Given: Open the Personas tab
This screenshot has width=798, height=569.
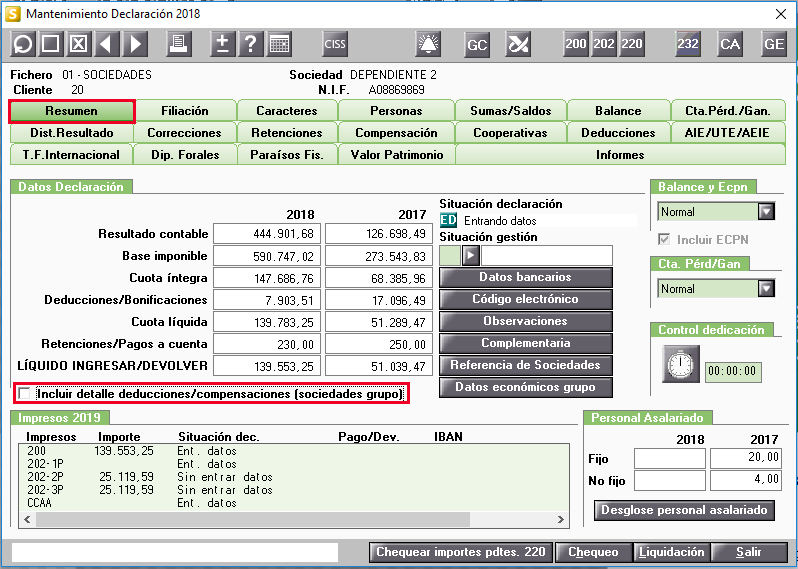Looking at the screenshot, I should point(396,111).
